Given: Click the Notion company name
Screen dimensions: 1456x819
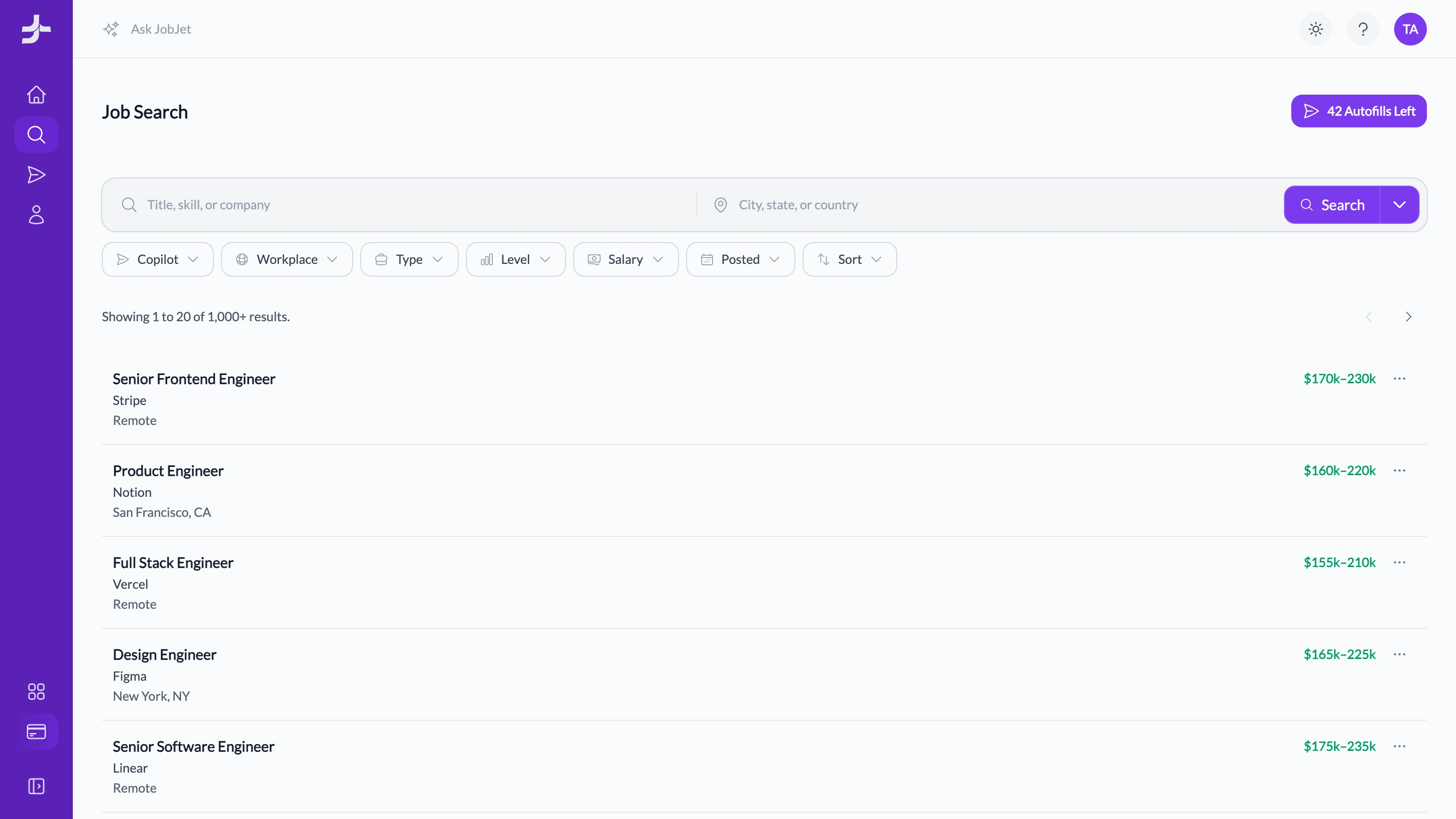Looking at the screenshot, I should (x=132, y=492).
